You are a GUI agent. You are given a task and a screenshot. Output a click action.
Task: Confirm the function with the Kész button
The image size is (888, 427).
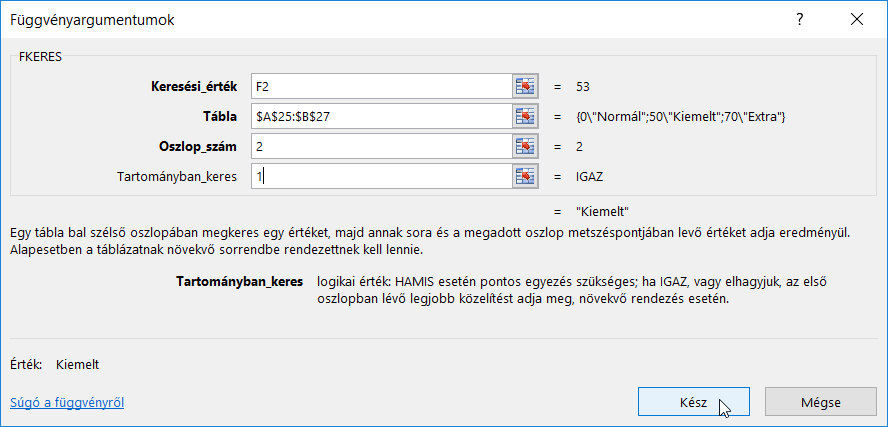(694, 403)
